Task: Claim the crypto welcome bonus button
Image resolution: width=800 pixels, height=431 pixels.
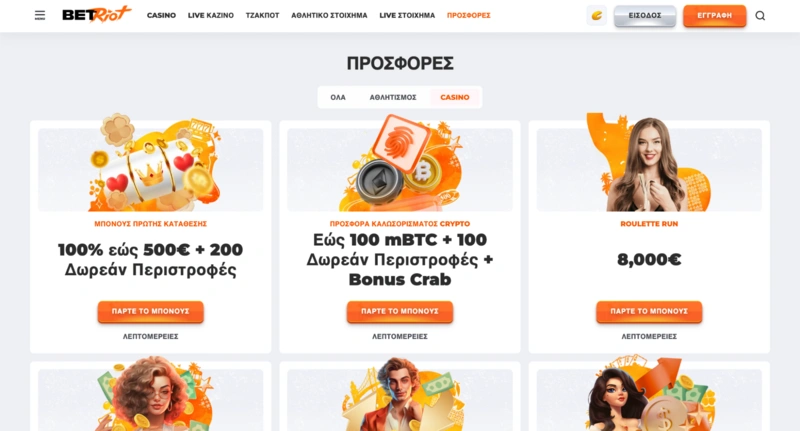Action: tap(400, 312)
